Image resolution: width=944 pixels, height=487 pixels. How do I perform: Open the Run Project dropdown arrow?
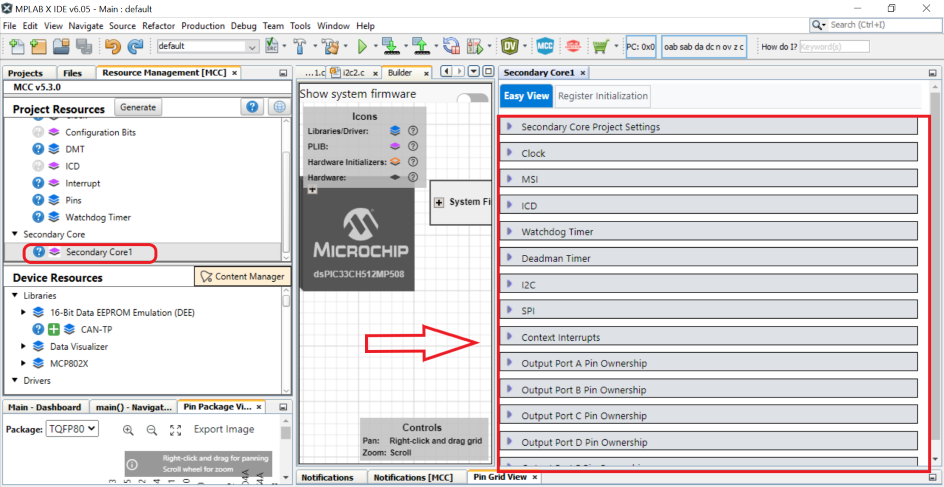point(376,46)
